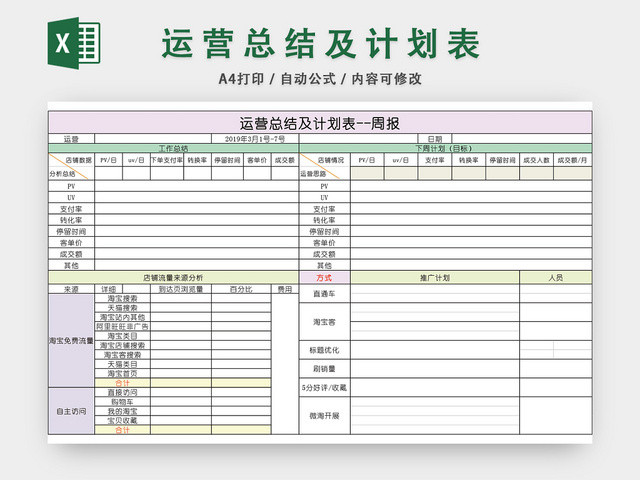The image size is (640, 480).
Task: Select the 详细 column header
Action: click(x=109, y=289)
